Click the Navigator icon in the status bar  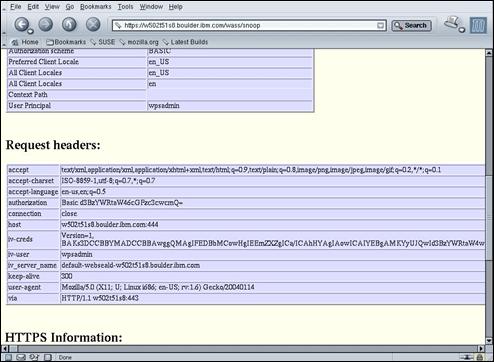tap(8, 357)
